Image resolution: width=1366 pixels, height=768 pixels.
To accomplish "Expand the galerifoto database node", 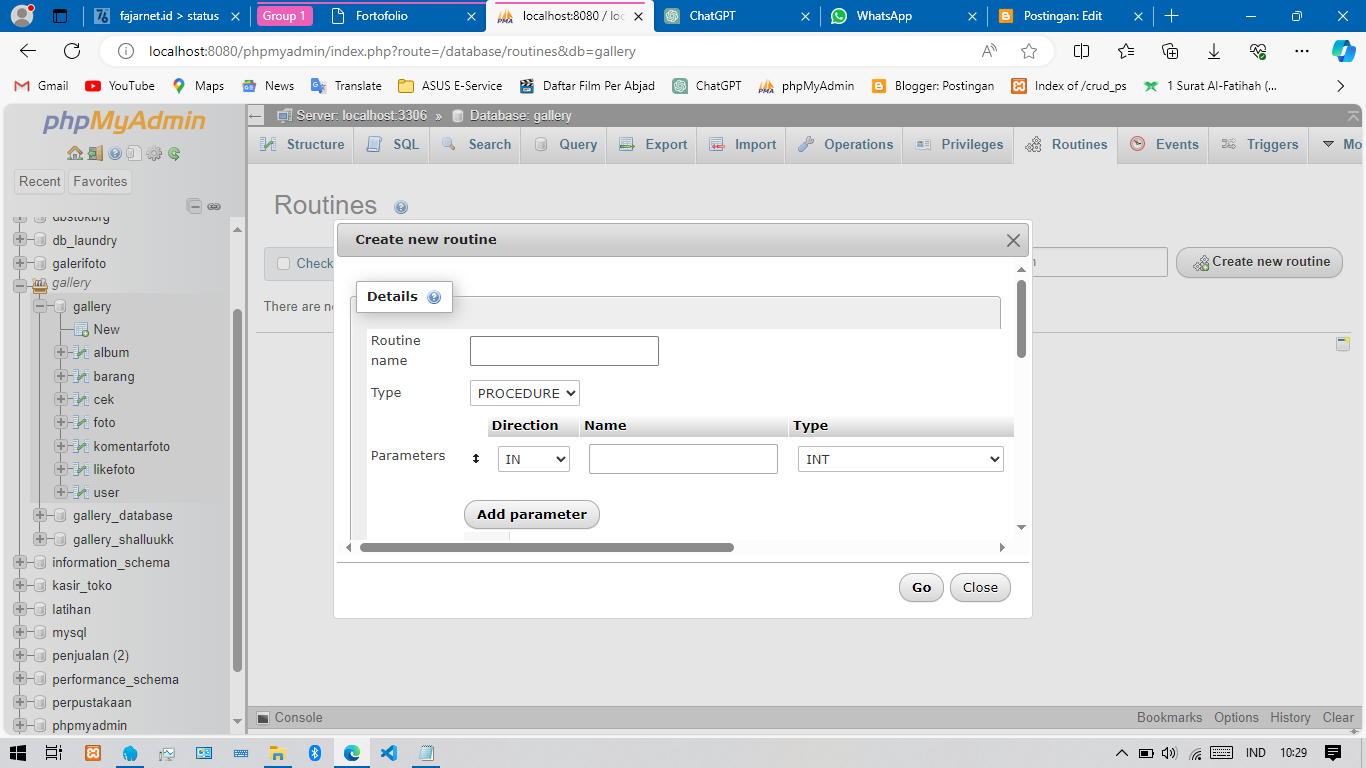I will [x=19, y=263].
